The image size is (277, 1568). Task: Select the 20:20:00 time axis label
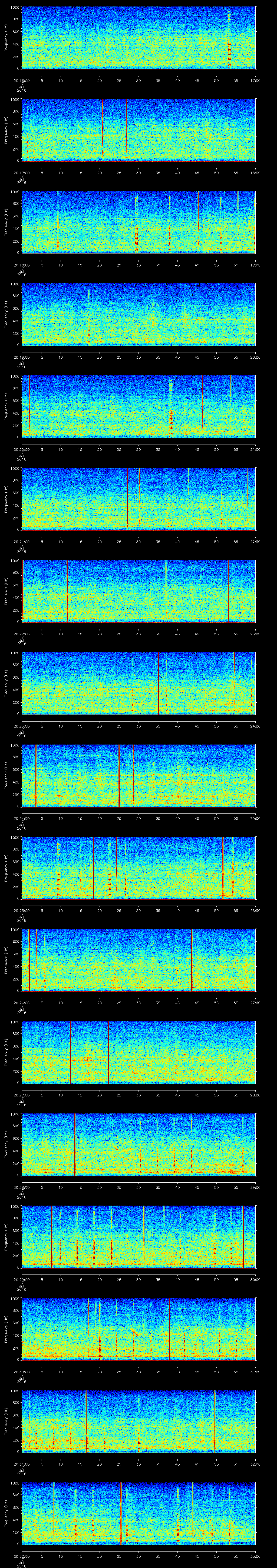click(22, 449)
